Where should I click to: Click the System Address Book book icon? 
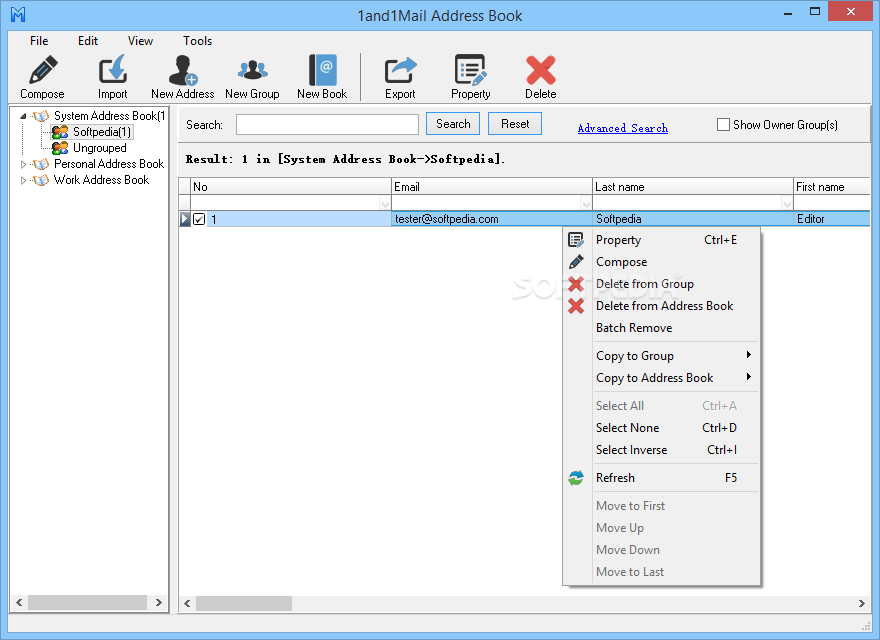pos(41,116)
